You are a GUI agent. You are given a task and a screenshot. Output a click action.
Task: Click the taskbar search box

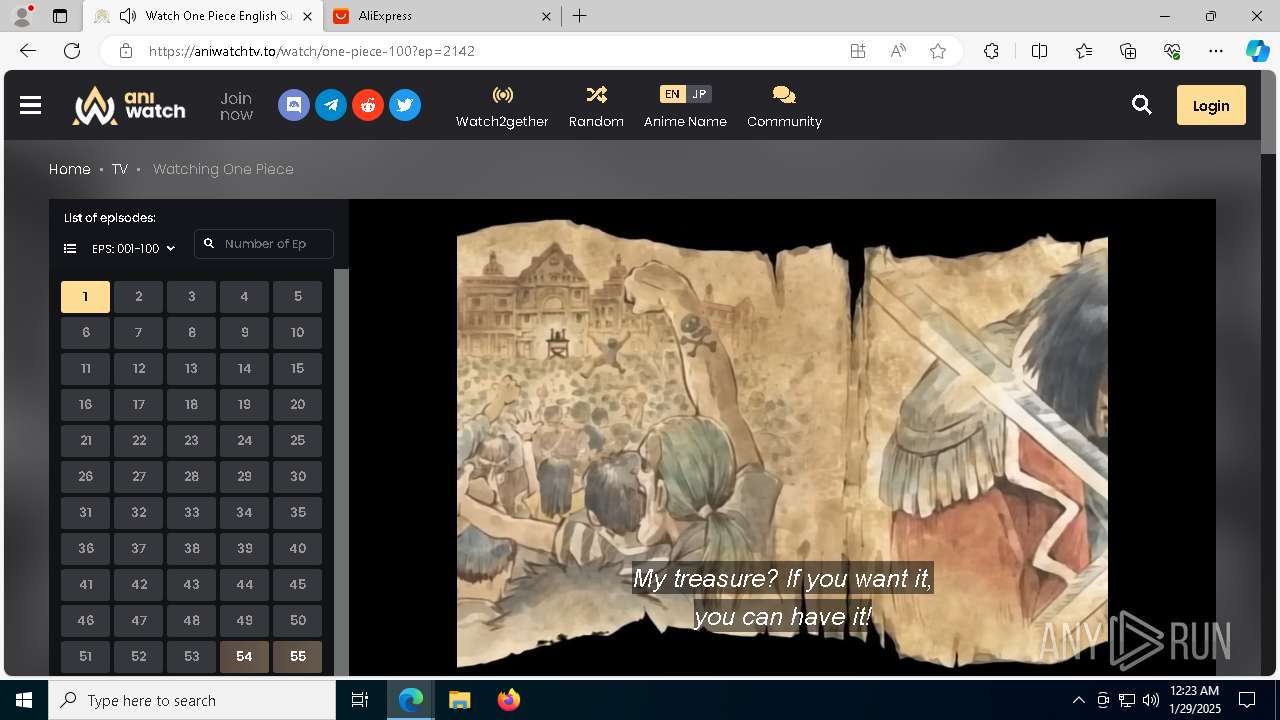192,700
